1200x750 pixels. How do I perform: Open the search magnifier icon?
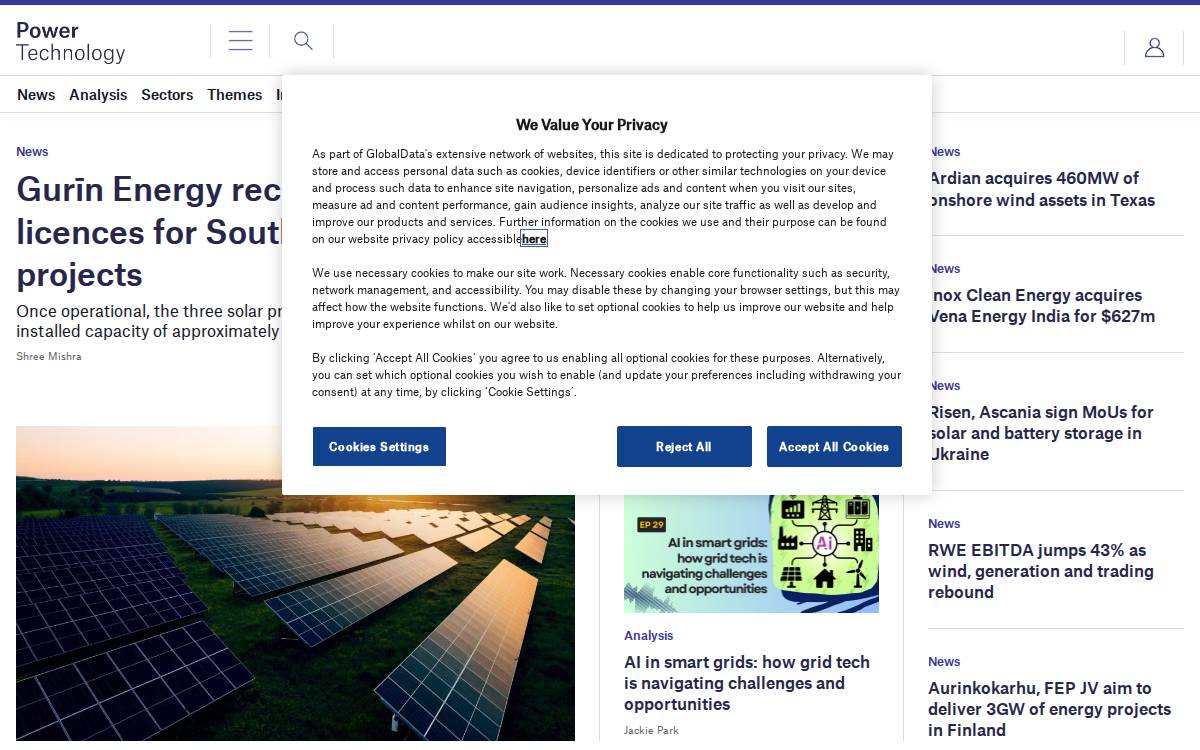click(x=303, y=41)
